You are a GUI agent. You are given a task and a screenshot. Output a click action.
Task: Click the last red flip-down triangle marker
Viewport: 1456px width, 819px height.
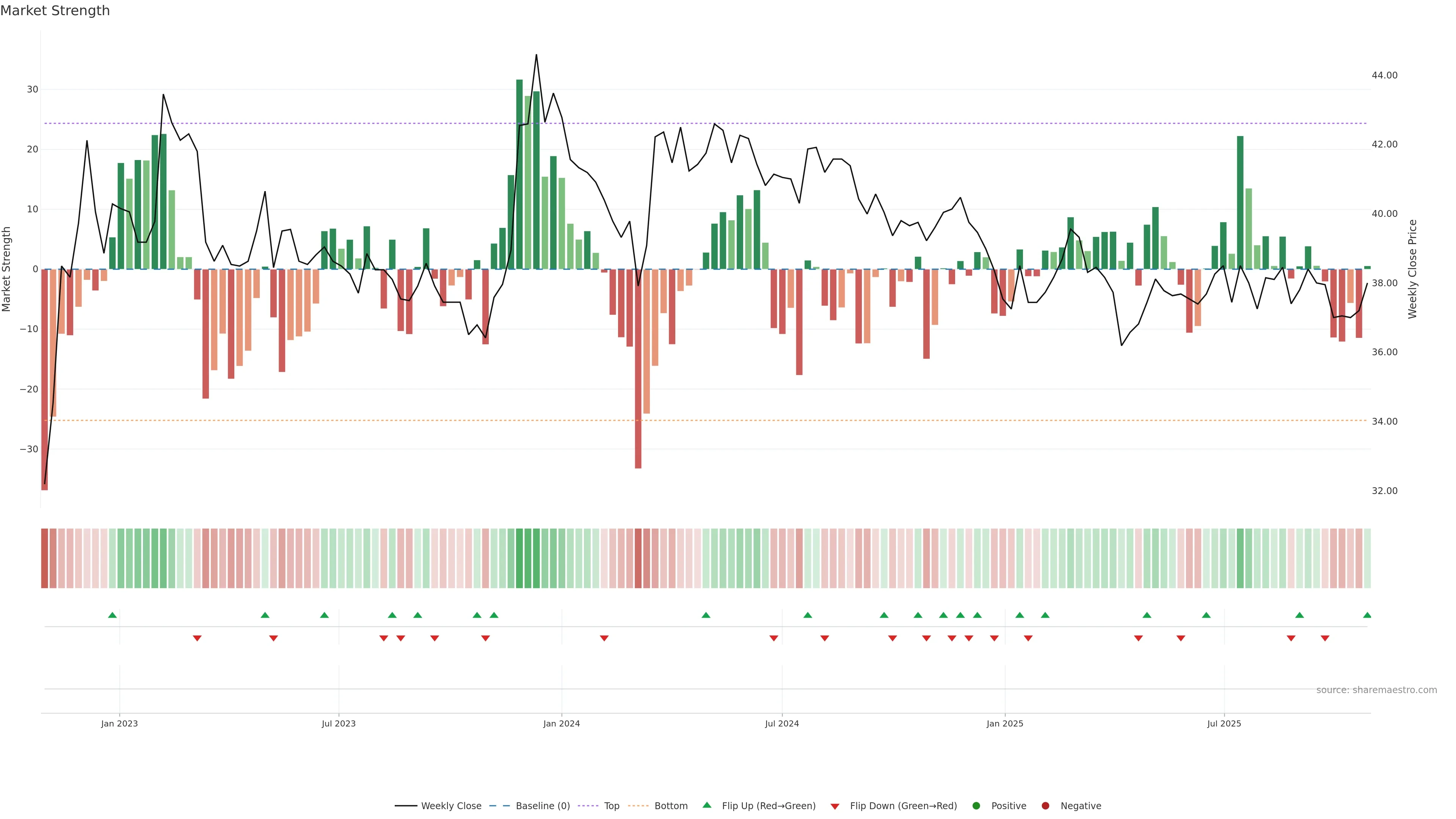(x=1324, y=638)
